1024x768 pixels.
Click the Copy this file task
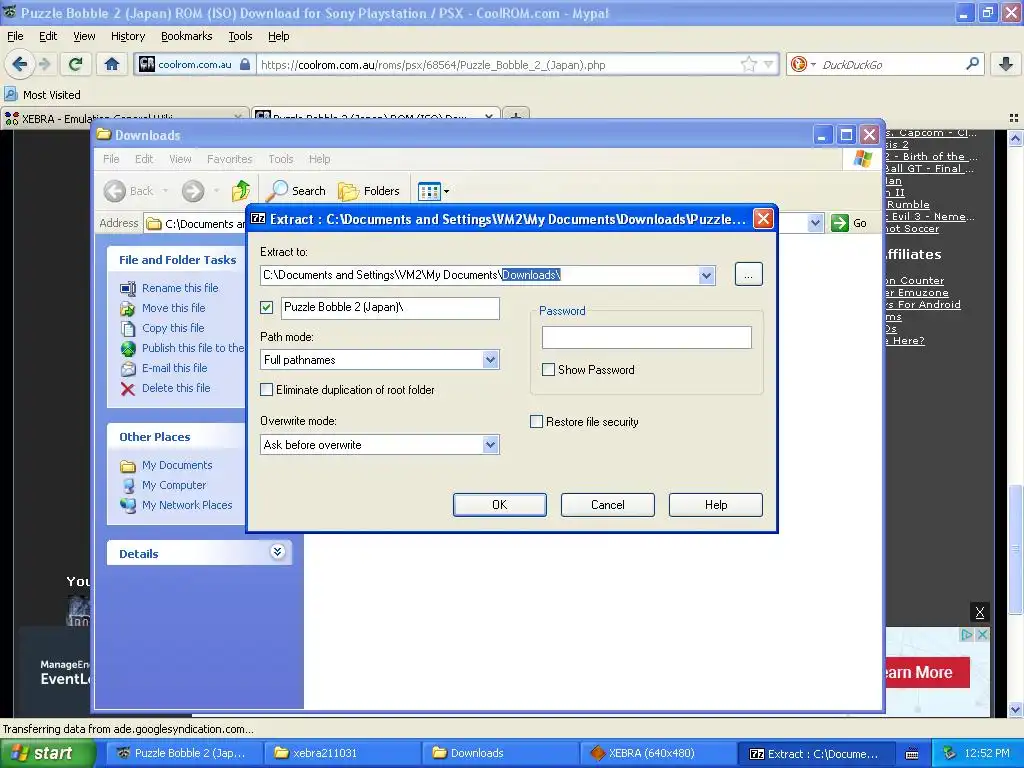173,328
